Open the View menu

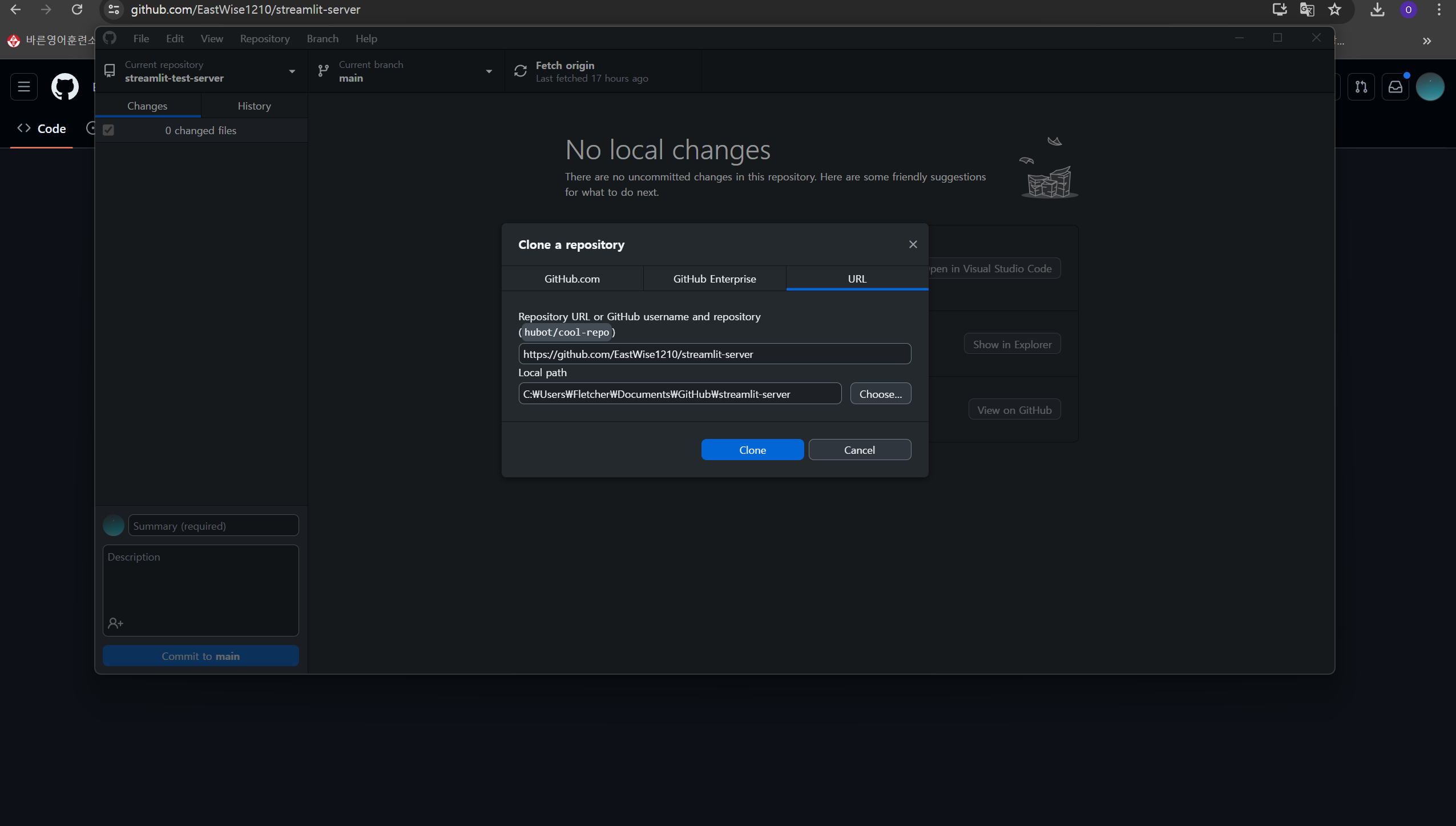pos(212,38)
